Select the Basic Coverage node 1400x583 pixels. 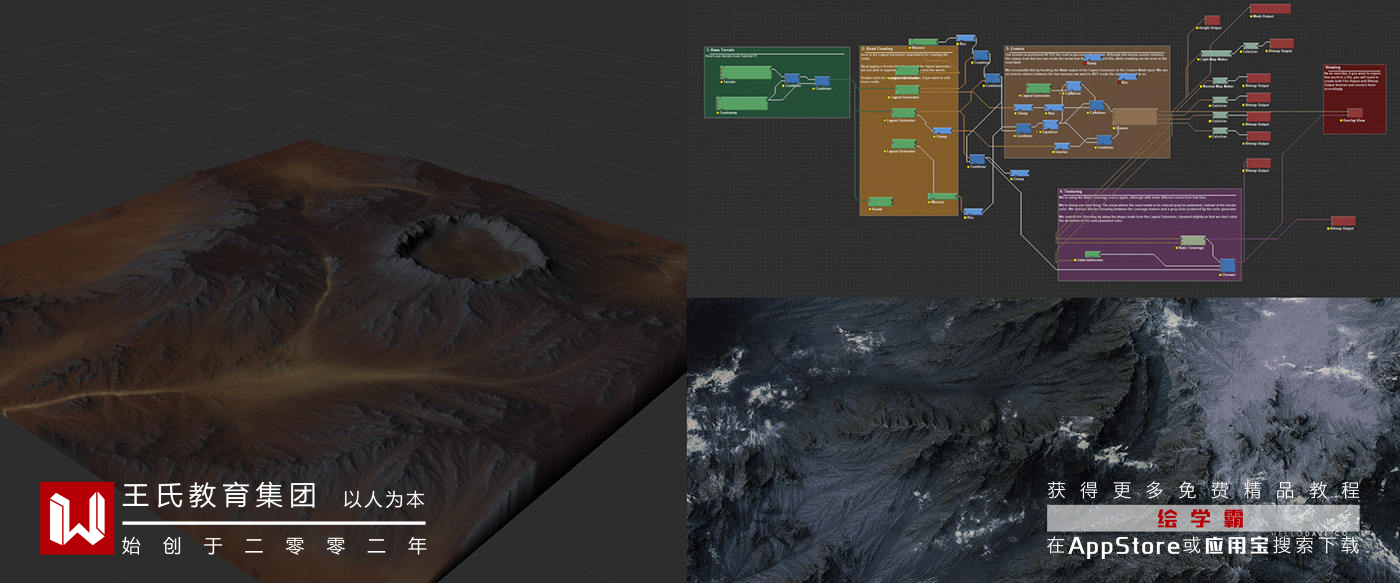click(1193, 241)
